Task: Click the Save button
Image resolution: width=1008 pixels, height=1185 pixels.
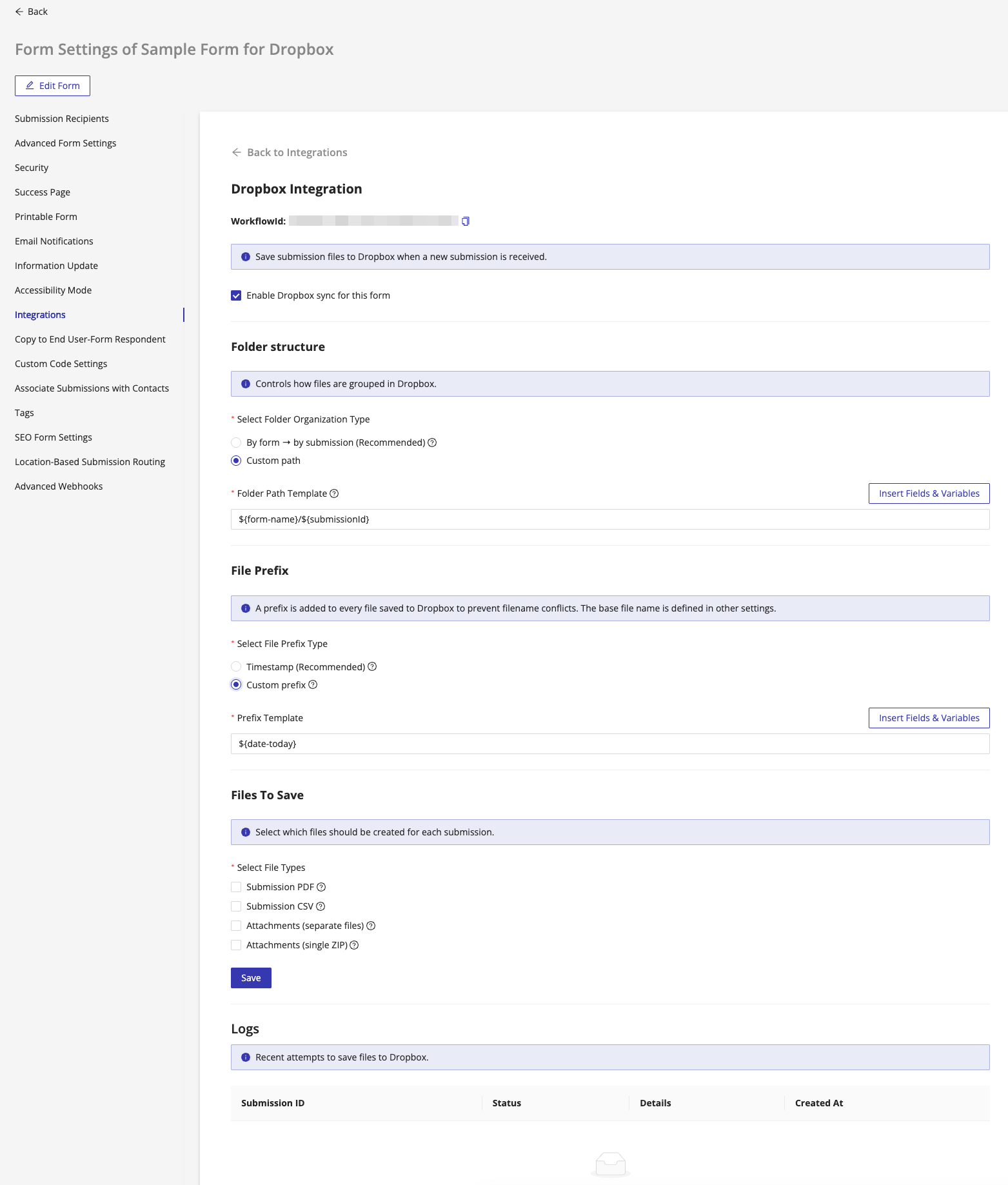Action: click(251, 978)
